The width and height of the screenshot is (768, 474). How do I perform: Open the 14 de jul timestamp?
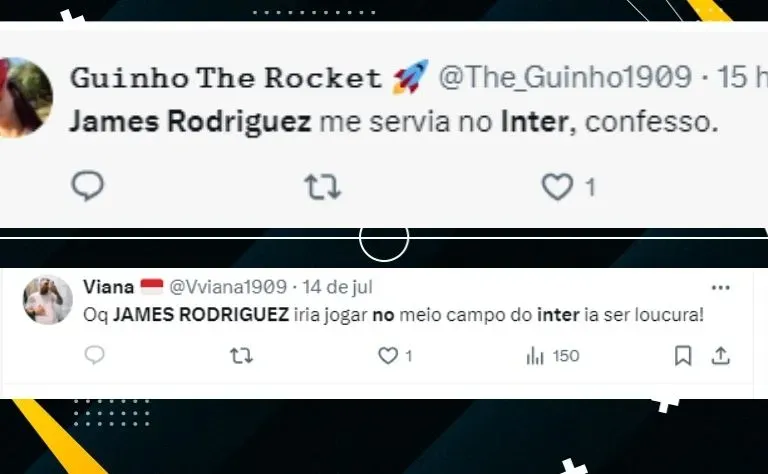tap(337, 287)
